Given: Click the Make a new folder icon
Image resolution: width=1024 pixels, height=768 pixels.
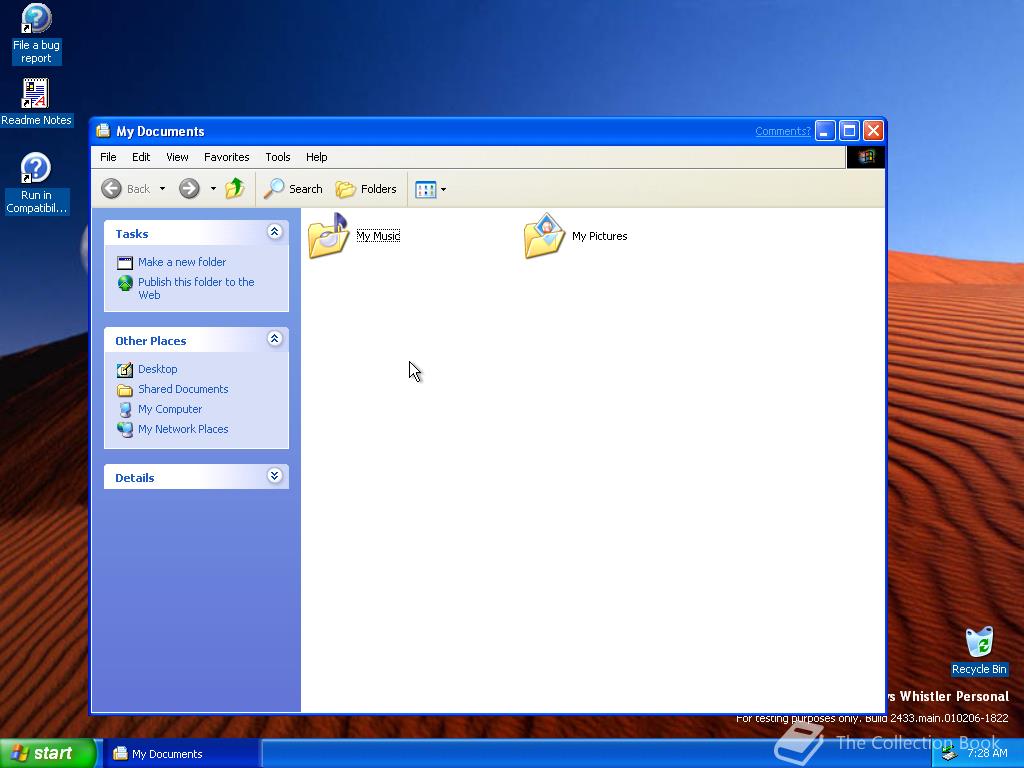Looking at the screenshot, I should pos(125,263).
